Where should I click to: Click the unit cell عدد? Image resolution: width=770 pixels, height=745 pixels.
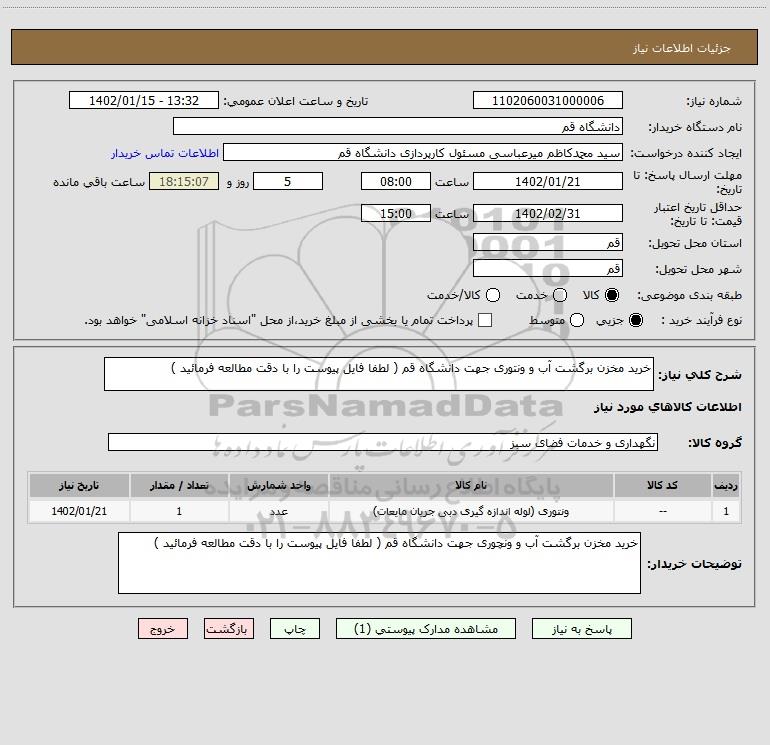(x=278, y=511)
